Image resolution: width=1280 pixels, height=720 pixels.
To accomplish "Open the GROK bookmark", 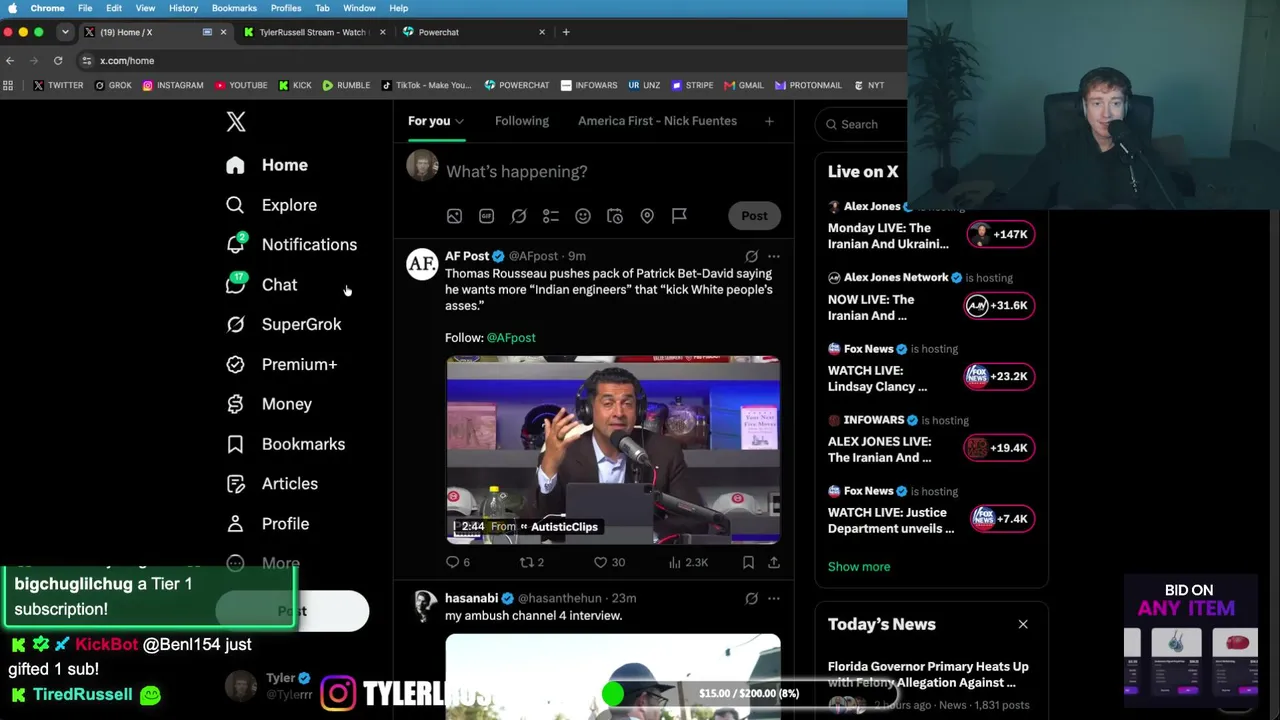I will click(x=113, y=86).
